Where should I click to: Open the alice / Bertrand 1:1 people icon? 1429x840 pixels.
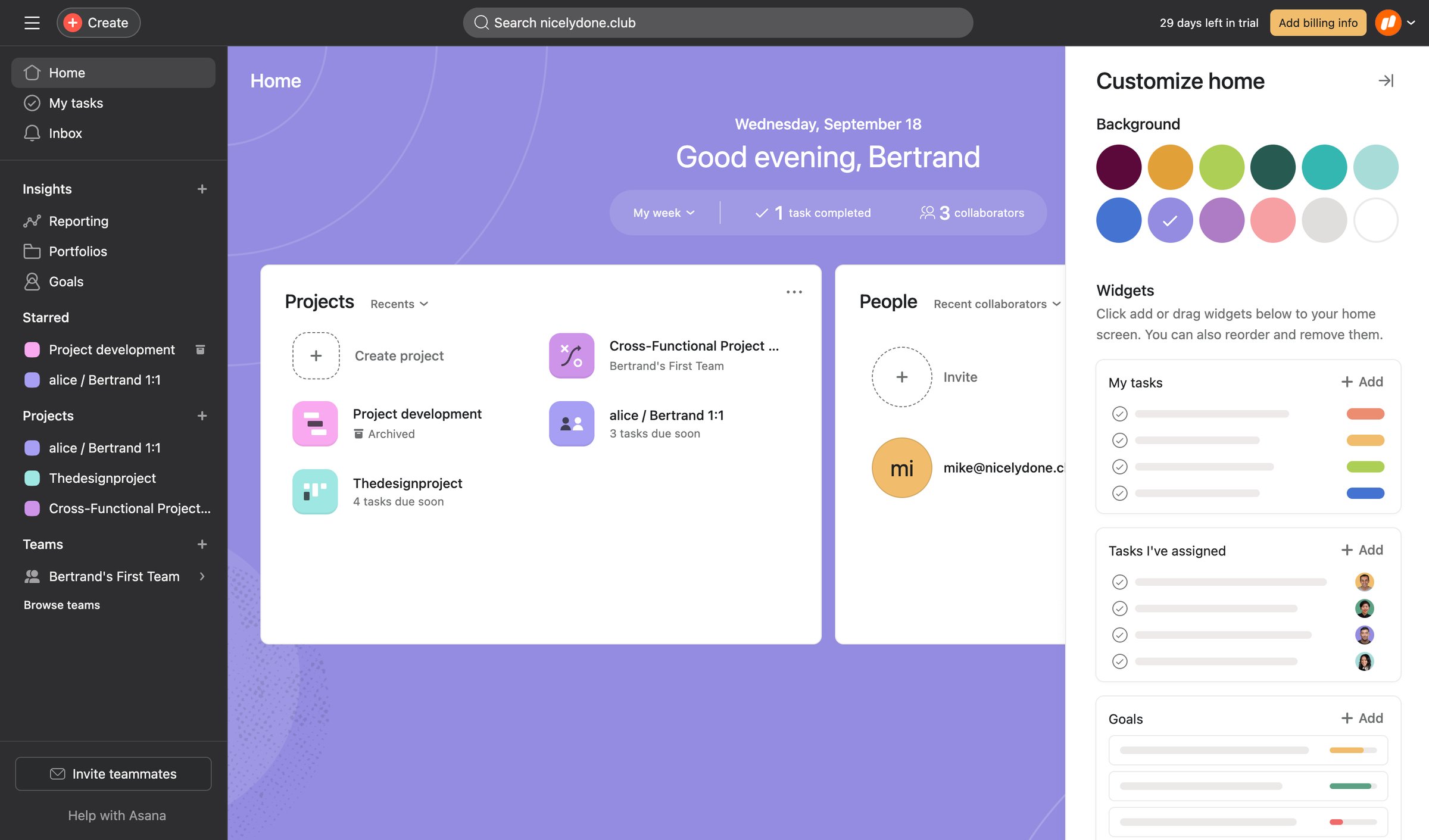point(572,424)
